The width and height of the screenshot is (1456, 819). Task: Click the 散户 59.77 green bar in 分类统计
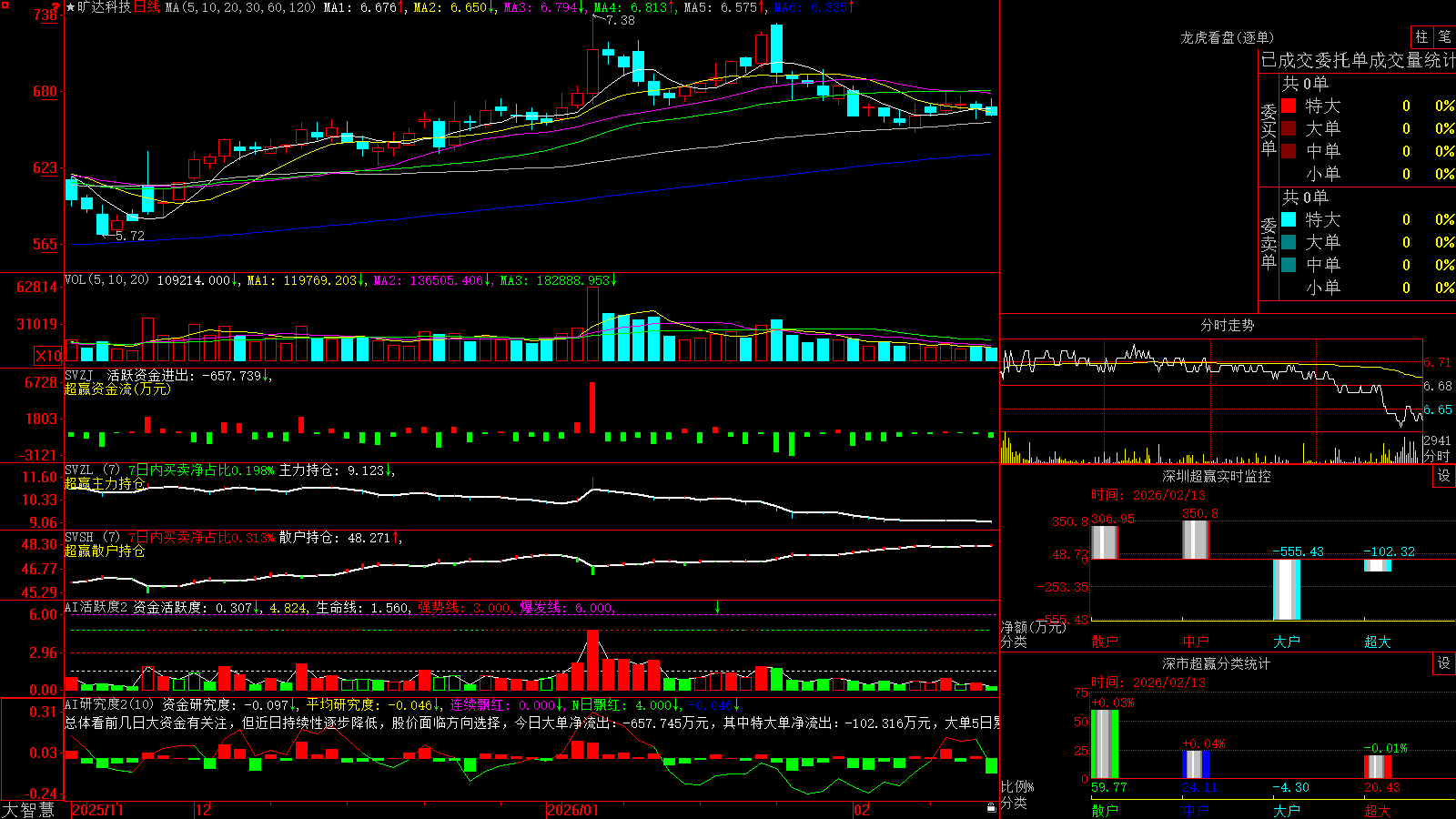click(x=1104, y=743)
